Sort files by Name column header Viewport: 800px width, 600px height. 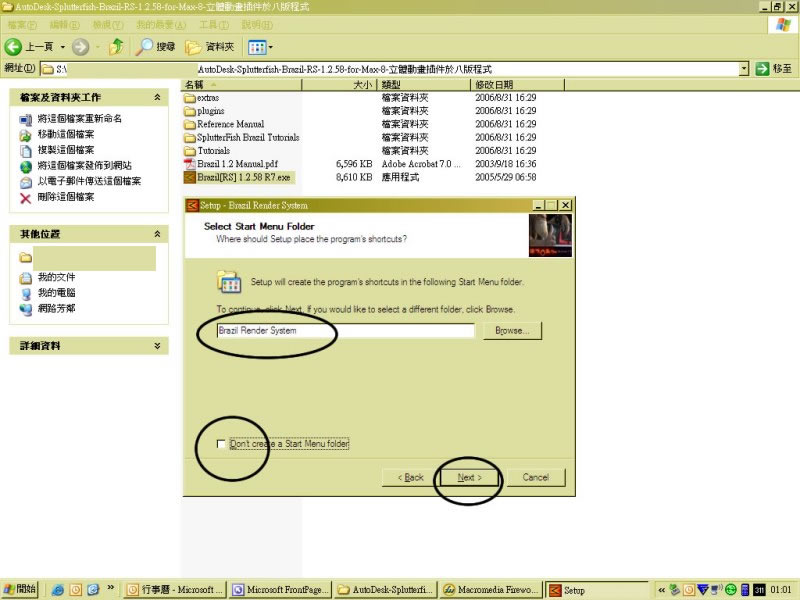pyautogui.click(x=241, y=85)
